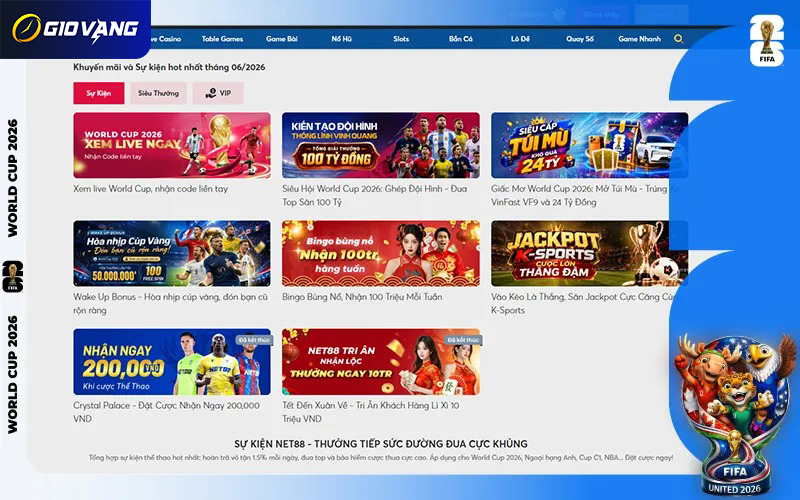Click paragraph starting 'Tổng hợp sự kiện thể thao hot nhất'
Image resolution: width=800 pixels, height=500 pixels.
[381, 458]
